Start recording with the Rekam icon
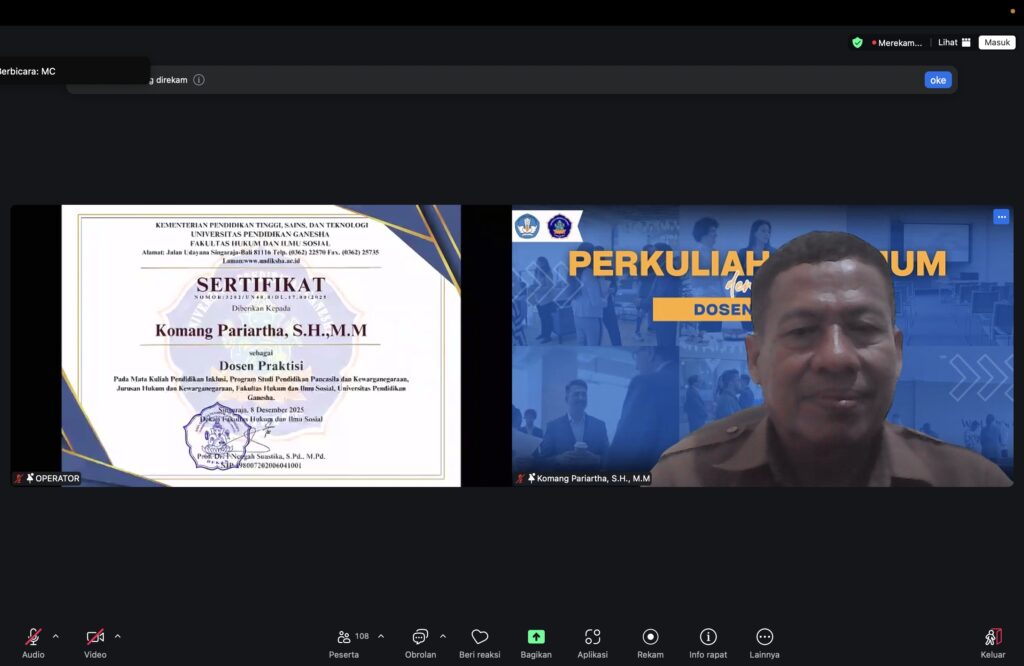Screen dimensions: 1024x666 650,637
